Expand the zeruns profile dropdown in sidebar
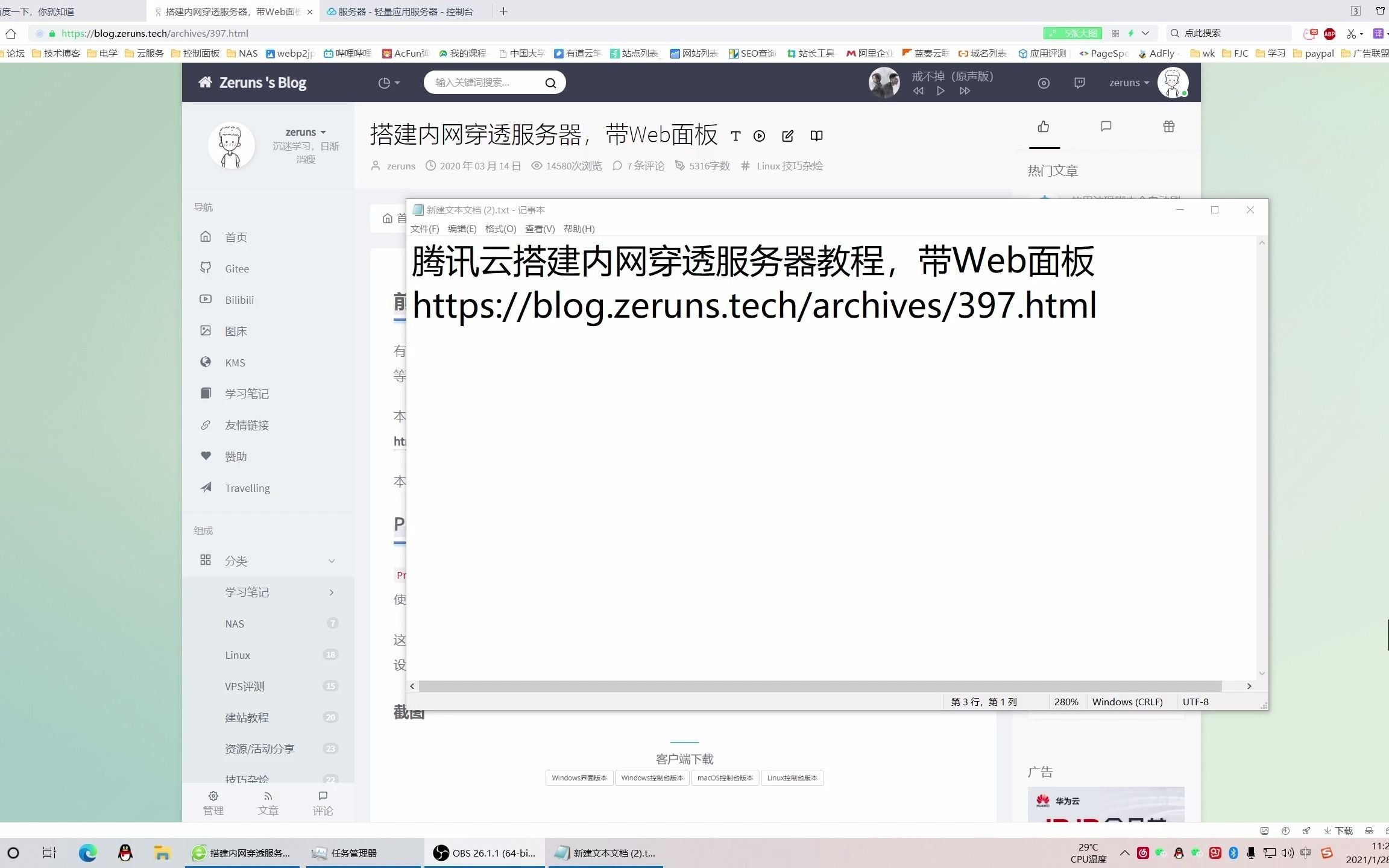 click(306, 132)
